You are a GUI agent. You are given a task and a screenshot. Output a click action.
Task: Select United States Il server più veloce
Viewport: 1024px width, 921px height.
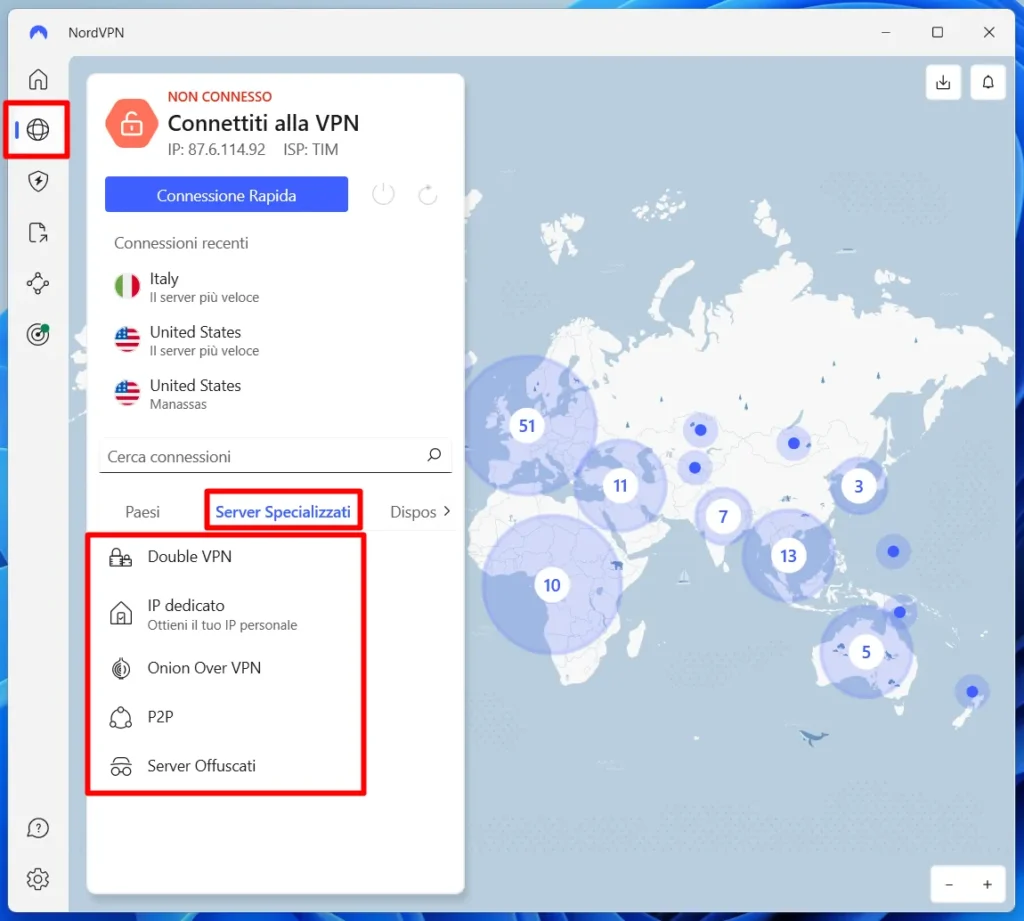pos(275,340)
